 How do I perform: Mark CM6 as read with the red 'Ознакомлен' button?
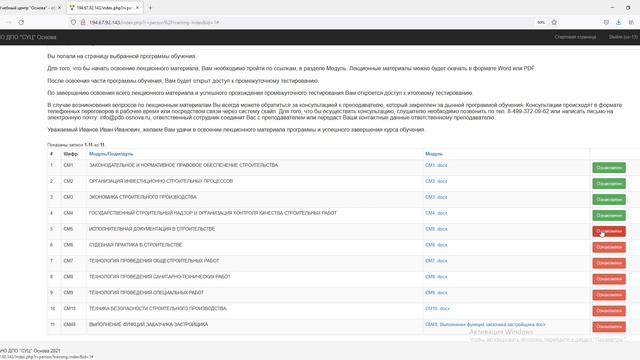coord(609,247)
